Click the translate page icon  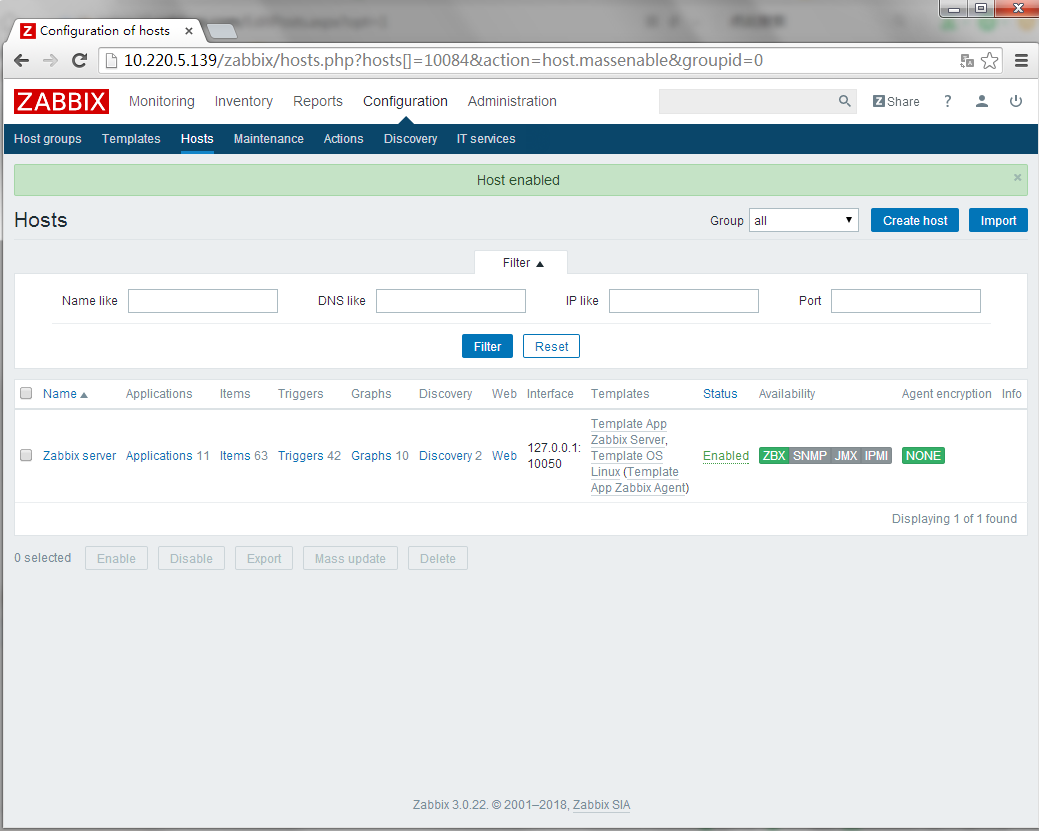(967, 60)
